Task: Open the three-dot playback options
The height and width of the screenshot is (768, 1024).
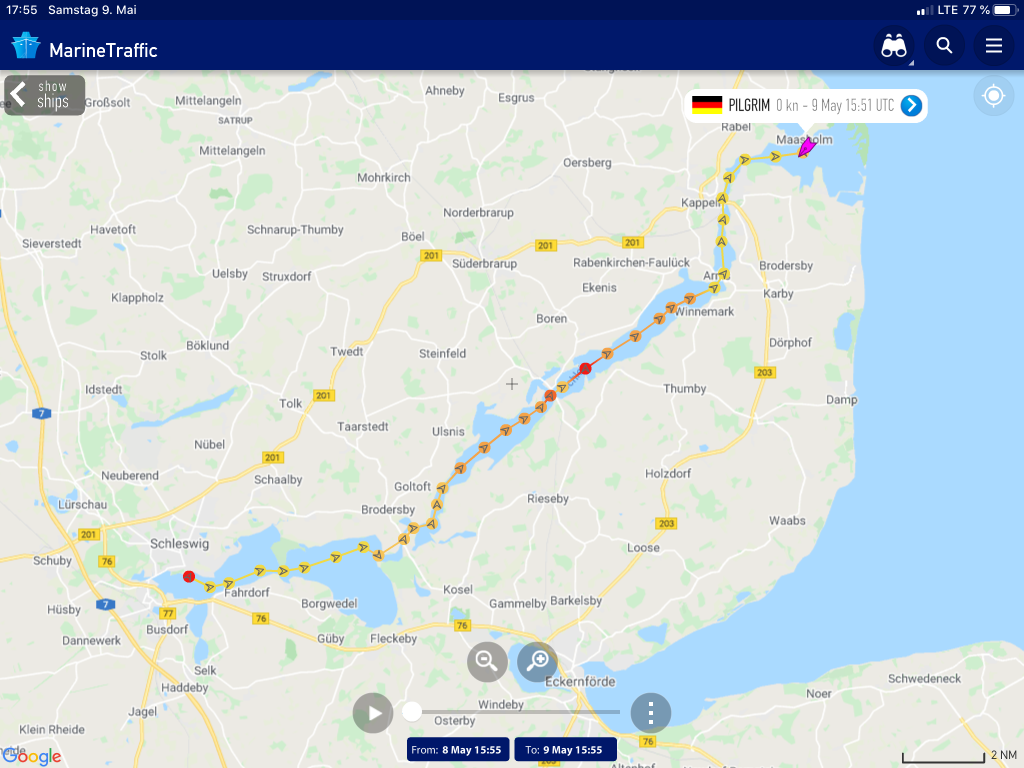Action: pos(650,712)
